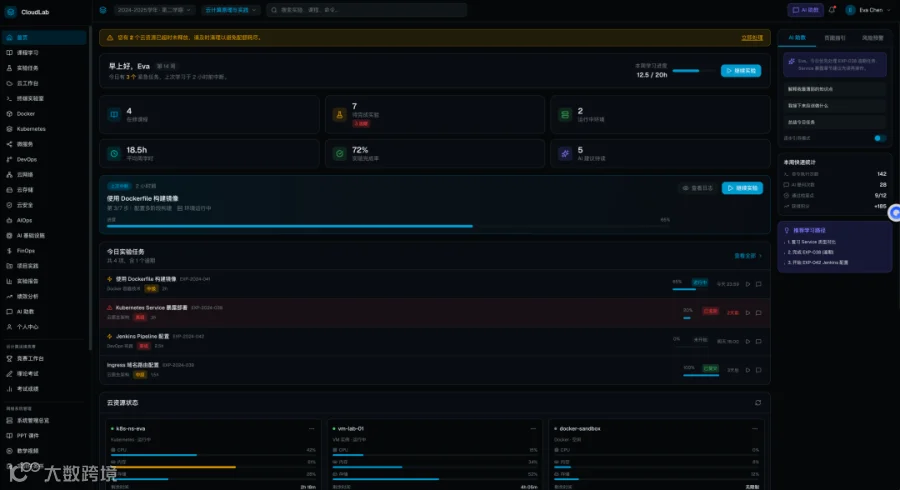Toggle the switch in the AI assistant panel
Image resolution: width=900 pixels, height=490 pixels.
(x=879, y=138)
